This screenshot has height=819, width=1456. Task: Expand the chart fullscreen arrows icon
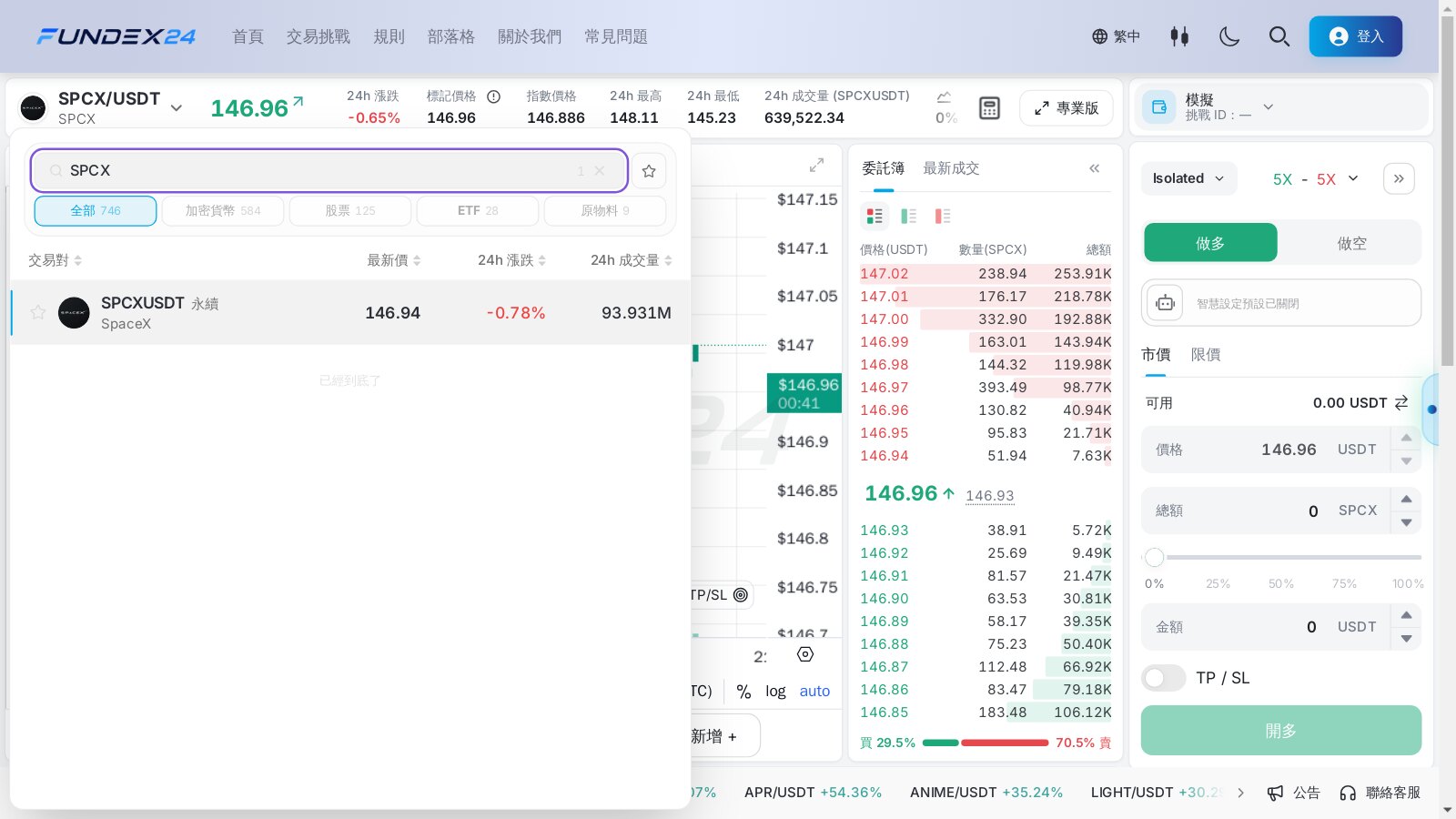(816, 165)
